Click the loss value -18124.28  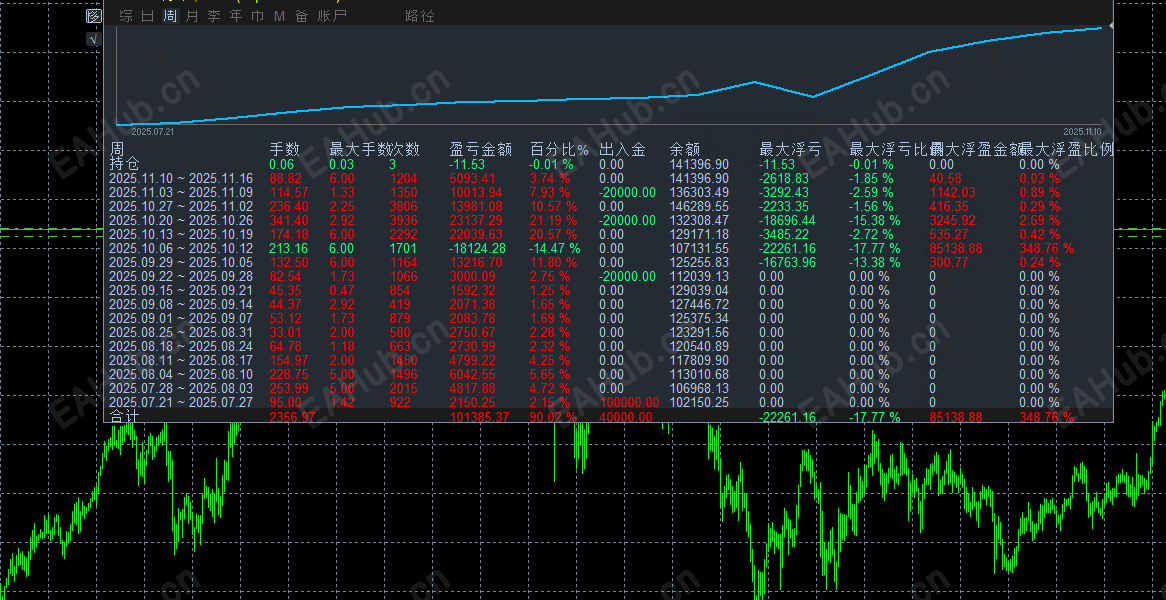tap(479, 248)
